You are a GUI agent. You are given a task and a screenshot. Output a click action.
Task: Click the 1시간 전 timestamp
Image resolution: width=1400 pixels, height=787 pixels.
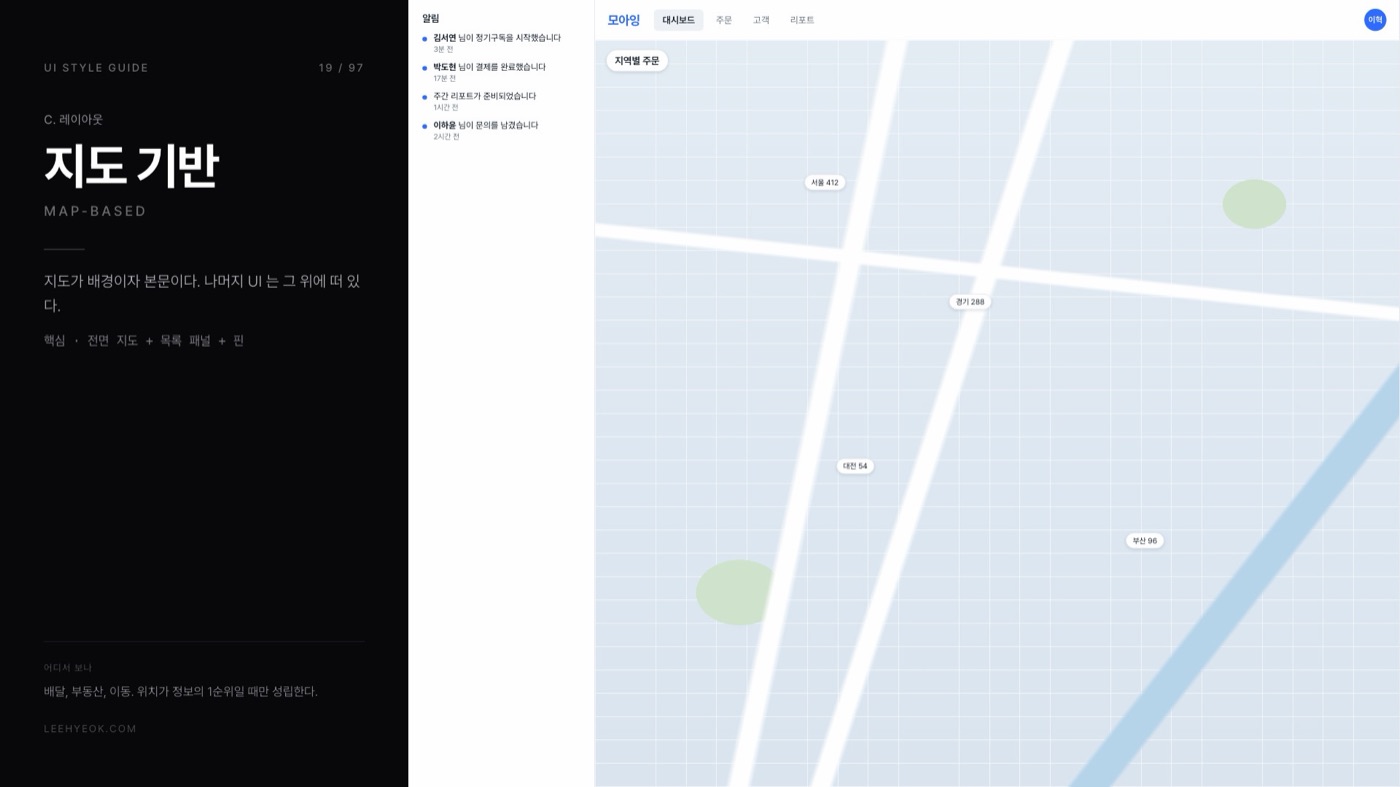[445, 107]
